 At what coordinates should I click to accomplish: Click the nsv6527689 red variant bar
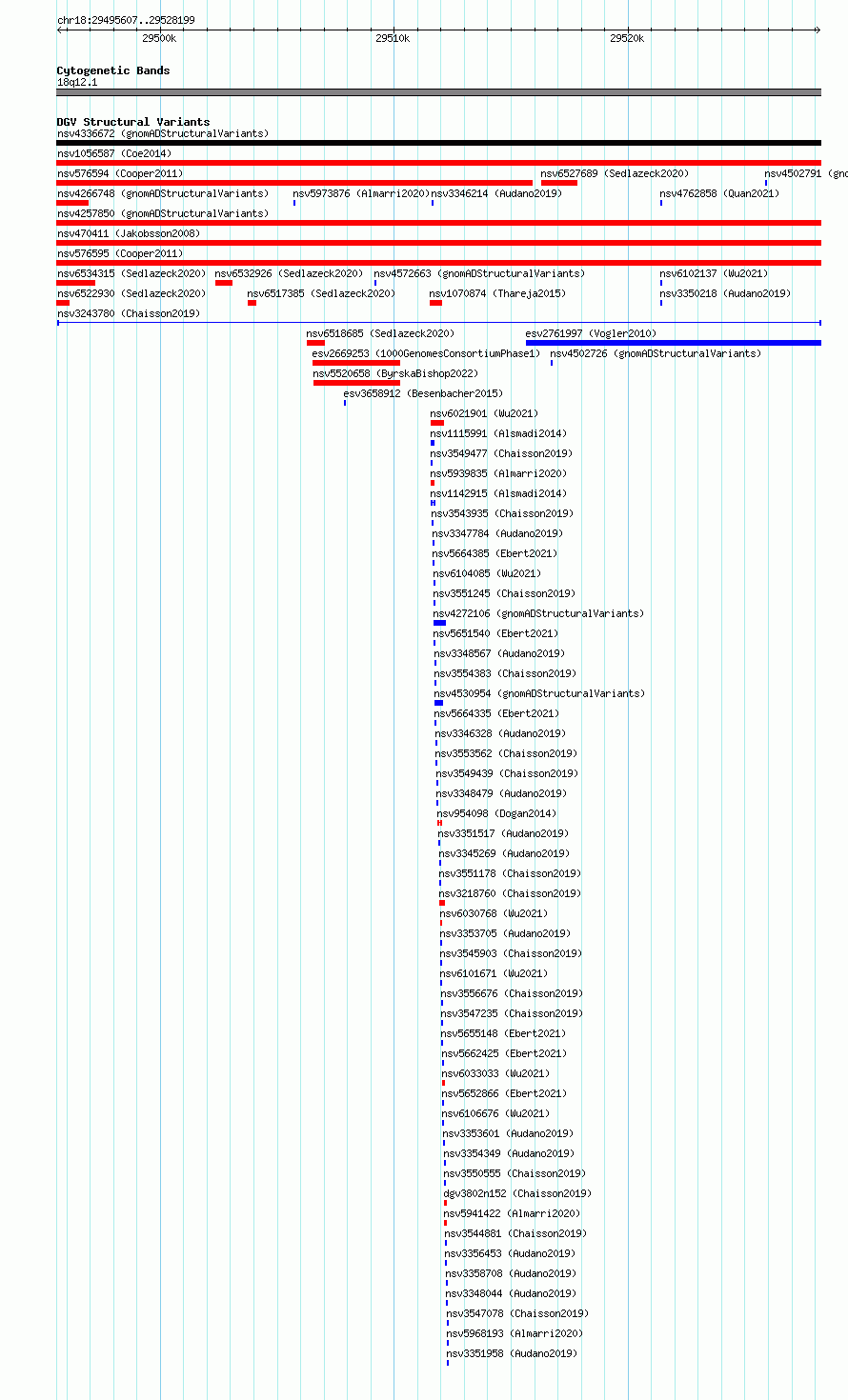click(558, 183)
